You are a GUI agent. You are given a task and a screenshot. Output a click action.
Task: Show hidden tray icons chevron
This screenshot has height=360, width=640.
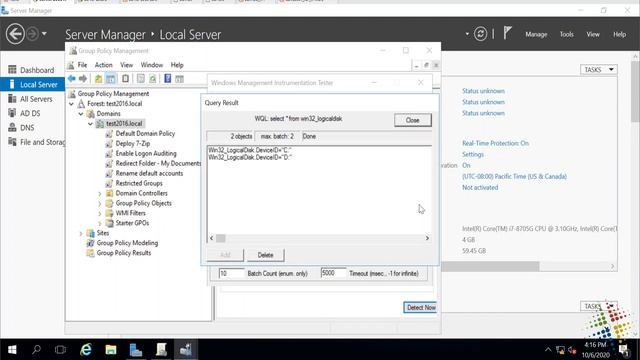[x=548, y=350]
